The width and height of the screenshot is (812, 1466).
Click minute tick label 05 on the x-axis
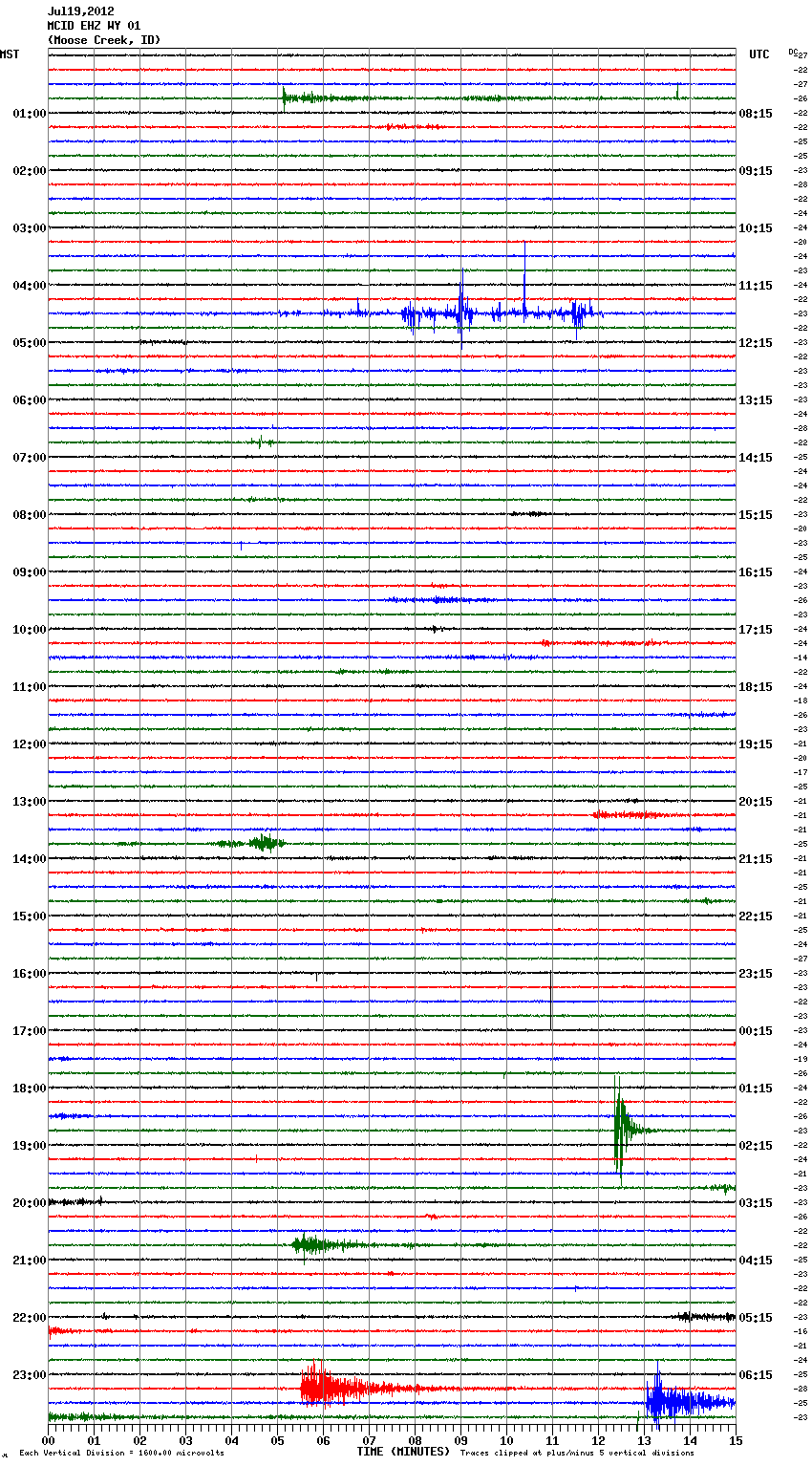click(277, 1440)
